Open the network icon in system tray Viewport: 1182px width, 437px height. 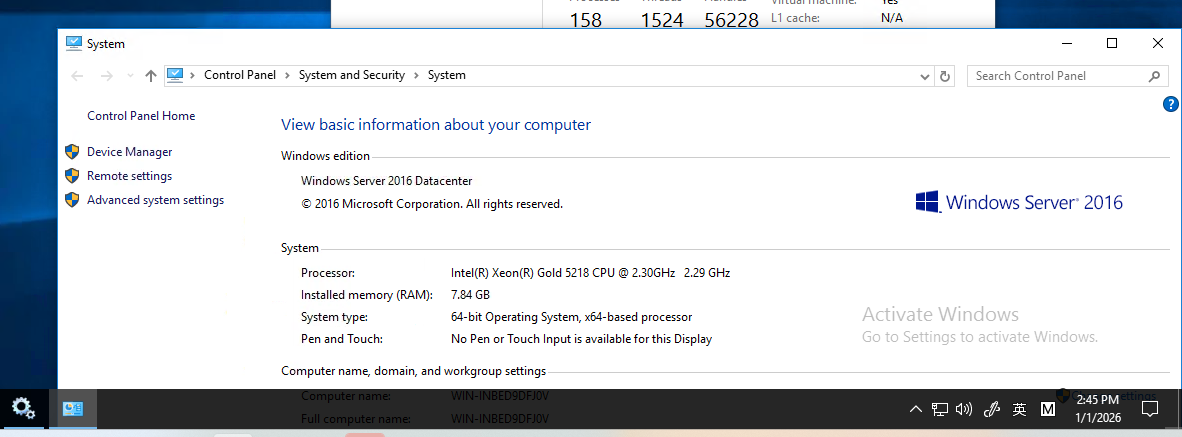[x=940, y=409]
